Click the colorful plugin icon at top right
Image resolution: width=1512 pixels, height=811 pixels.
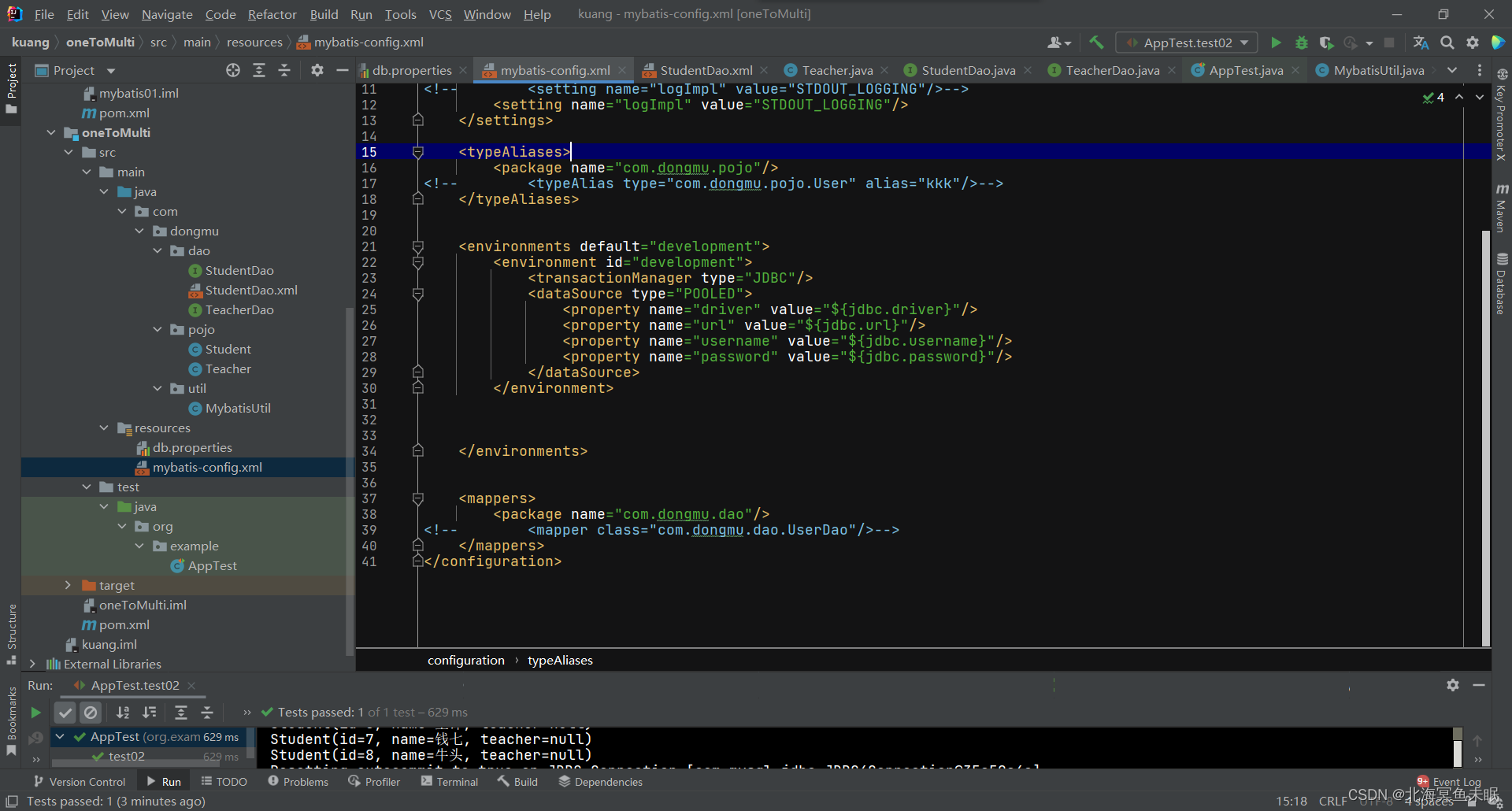1498,43
